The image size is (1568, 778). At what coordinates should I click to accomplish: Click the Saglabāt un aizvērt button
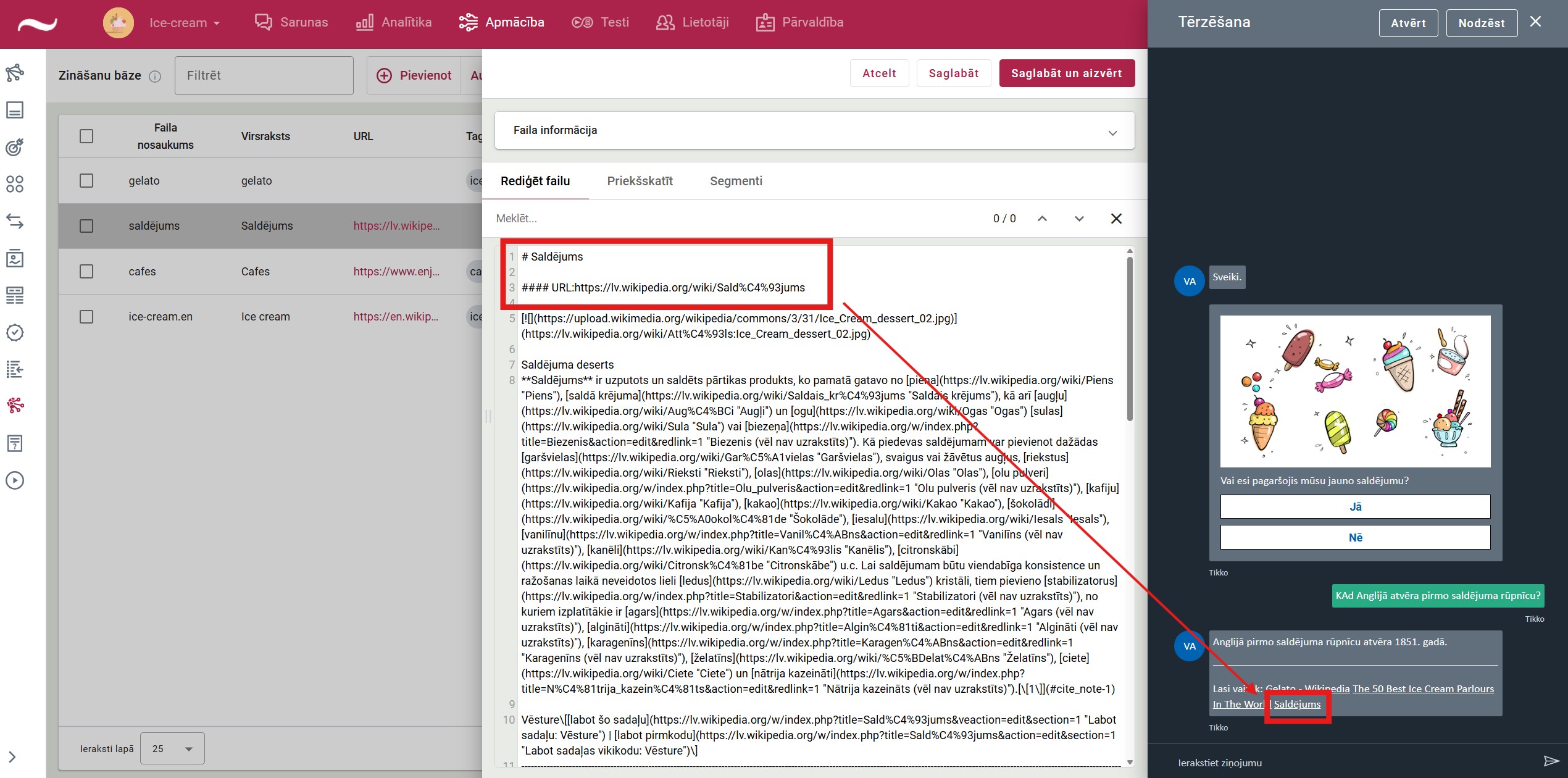pyautogui.click(x=1066, y=73)
